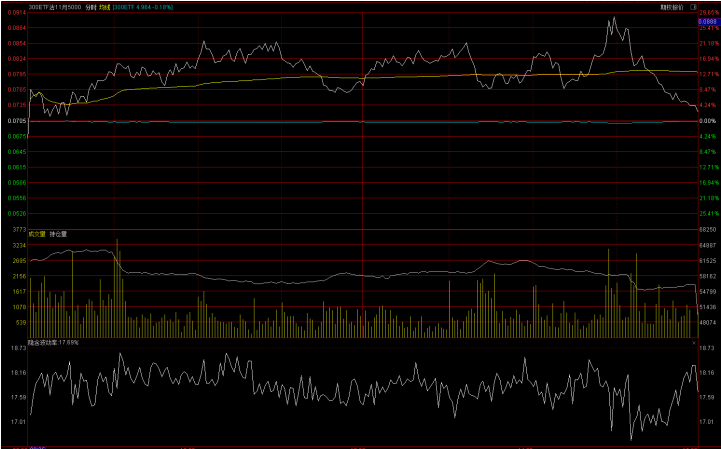This screenshot has height=449, width=721.
Task: Click the 29.65% top percentage label
Action: (x=707, y=13)
